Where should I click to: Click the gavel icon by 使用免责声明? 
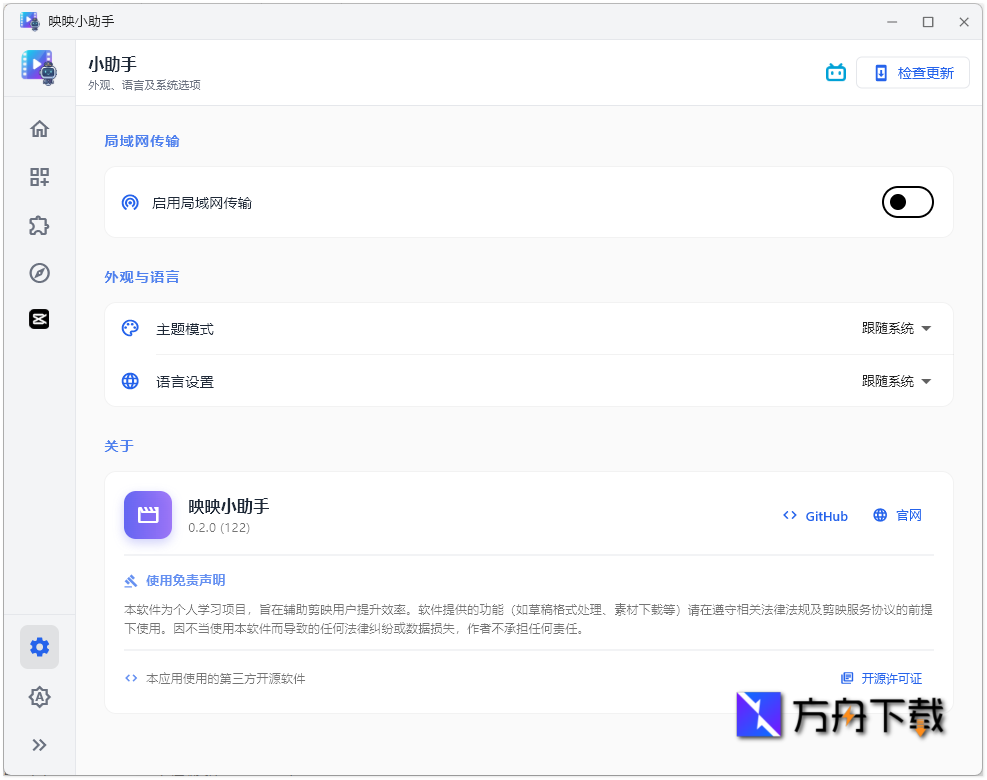click(x=130, y=580)
